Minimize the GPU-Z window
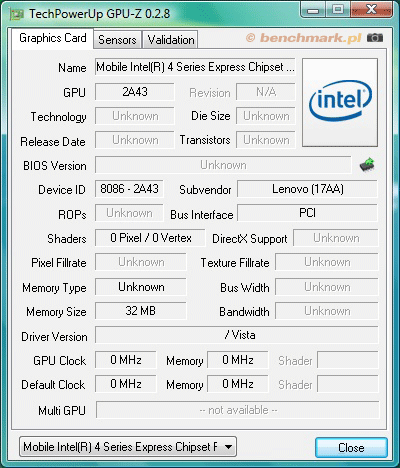Screen dimensions: 400x468 point(313,10)
